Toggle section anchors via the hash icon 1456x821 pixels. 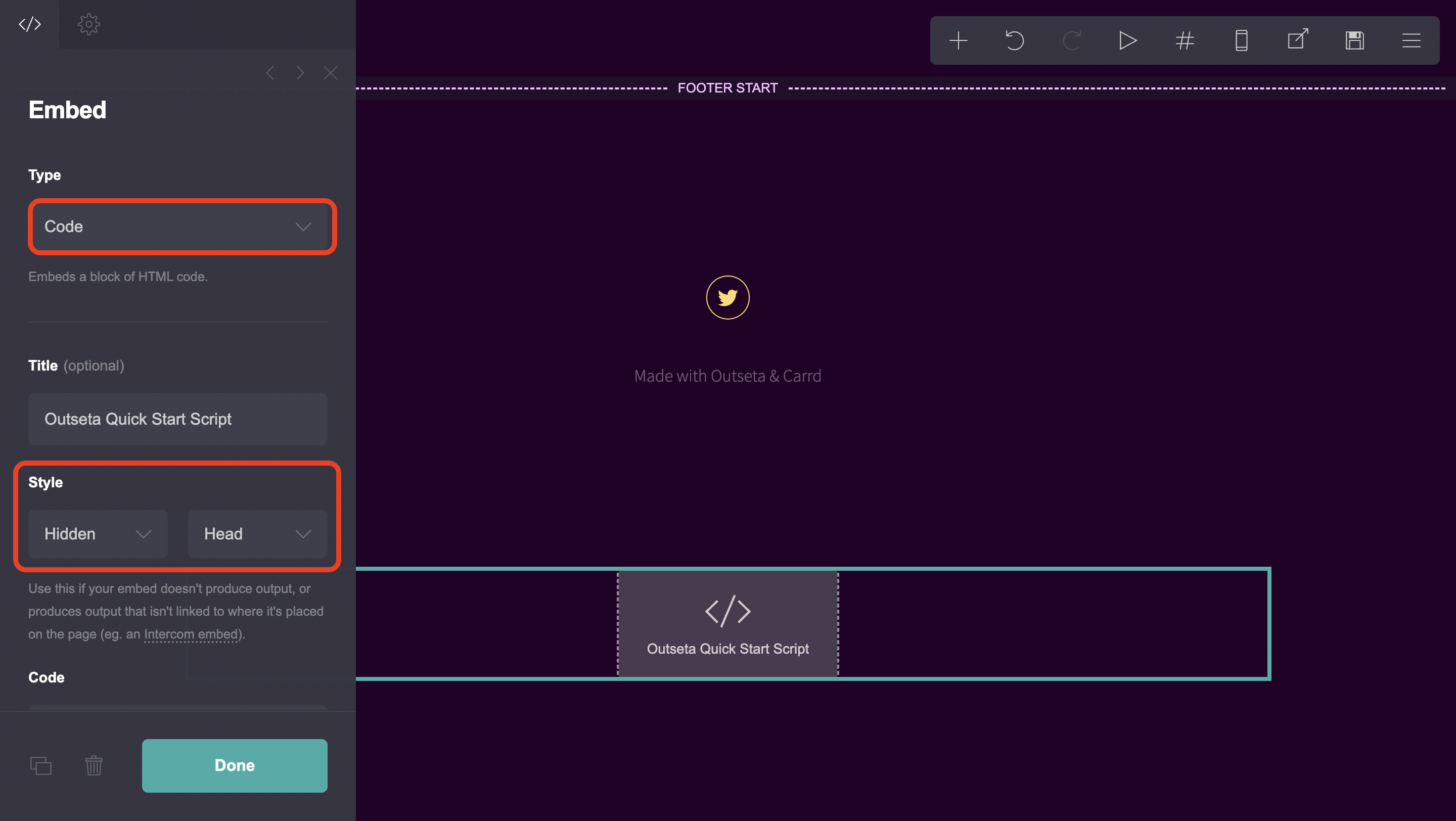coord(1185,40)
